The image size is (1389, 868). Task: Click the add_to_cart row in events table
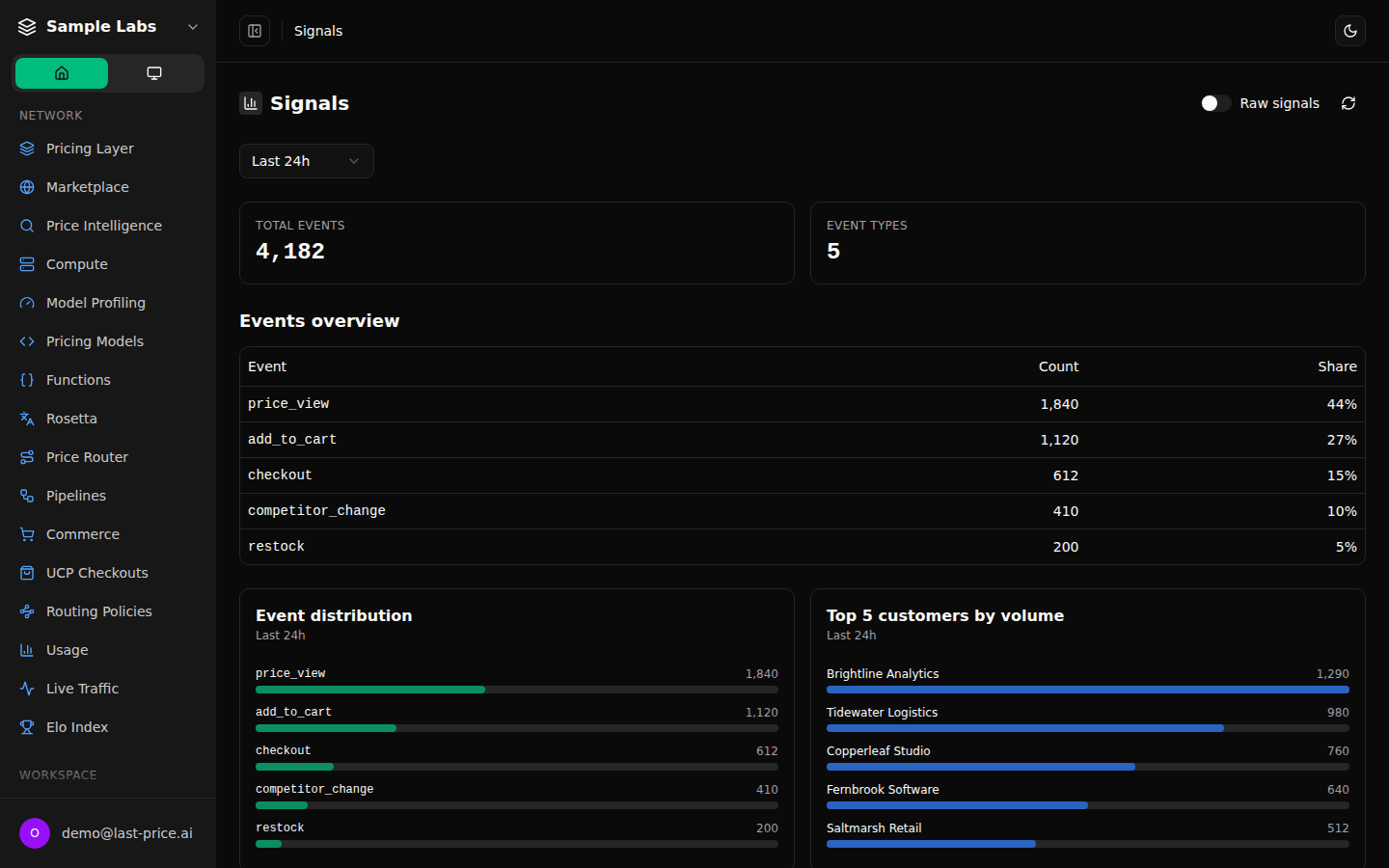pos(803,440)
